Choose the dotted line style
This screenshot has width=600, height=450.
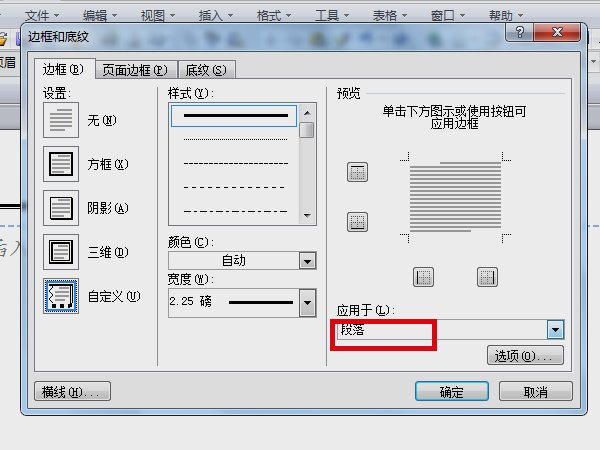tap(234, 140)
